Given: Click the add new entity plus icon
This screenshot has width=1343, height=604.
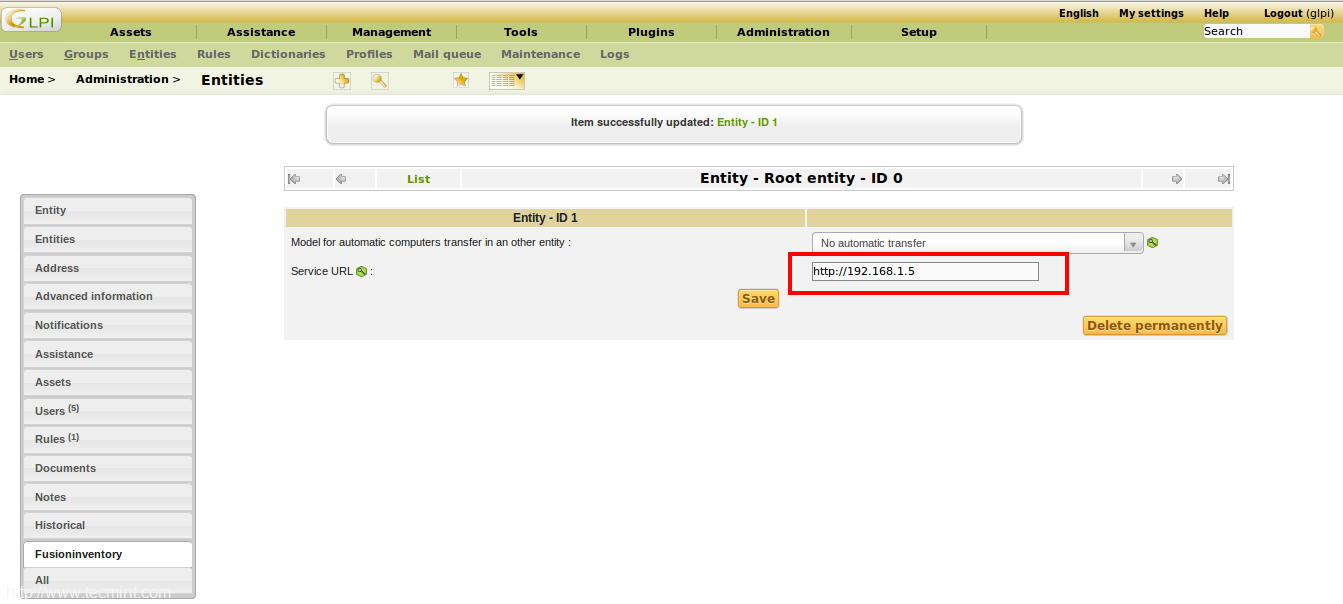Looking at the screenshot, I should tap(342, 81).
